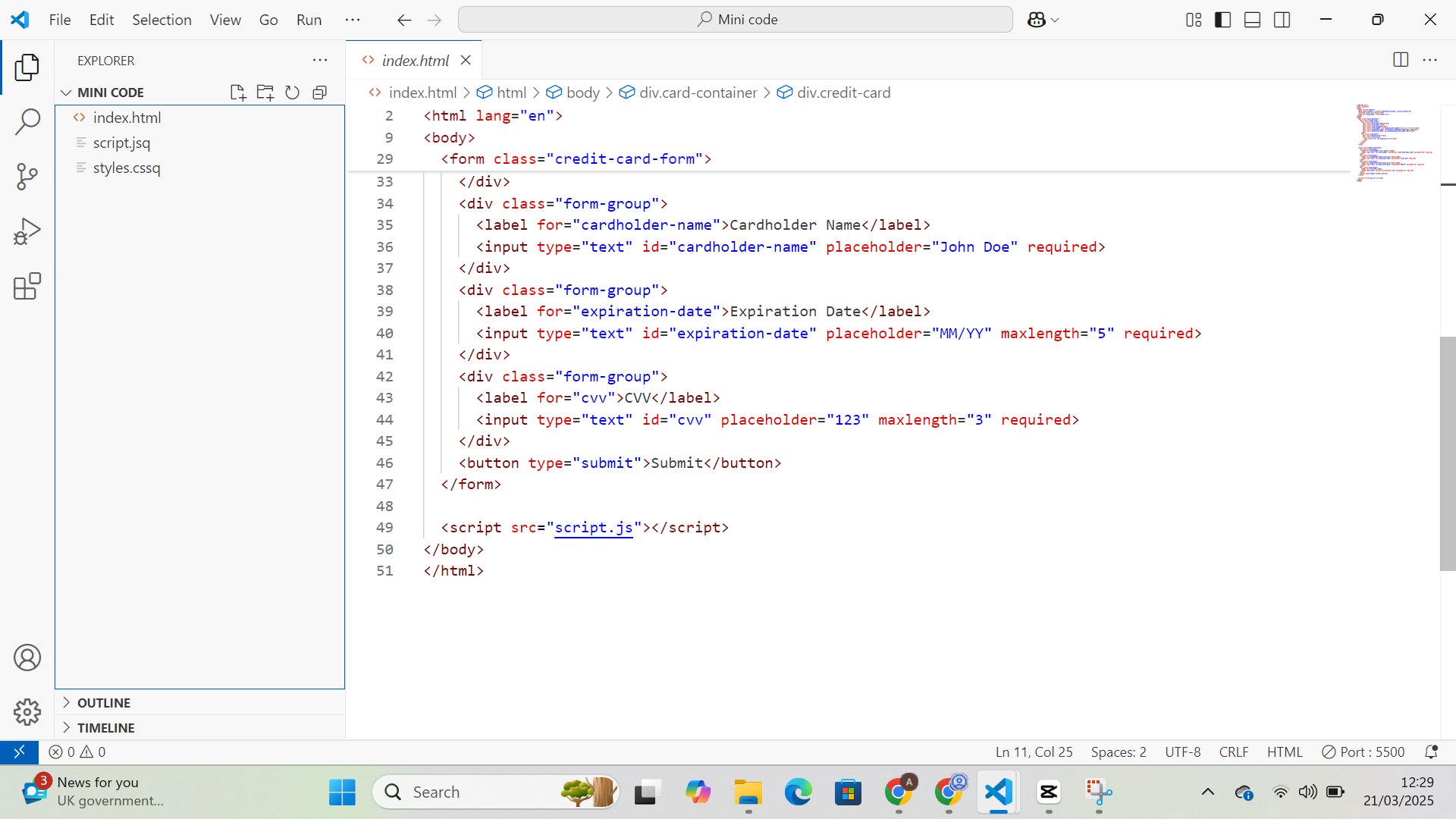Viewport: 1456px width, 819px height.
Task: Toggle the primary side bar visibility
Action: coord(1223,19)
